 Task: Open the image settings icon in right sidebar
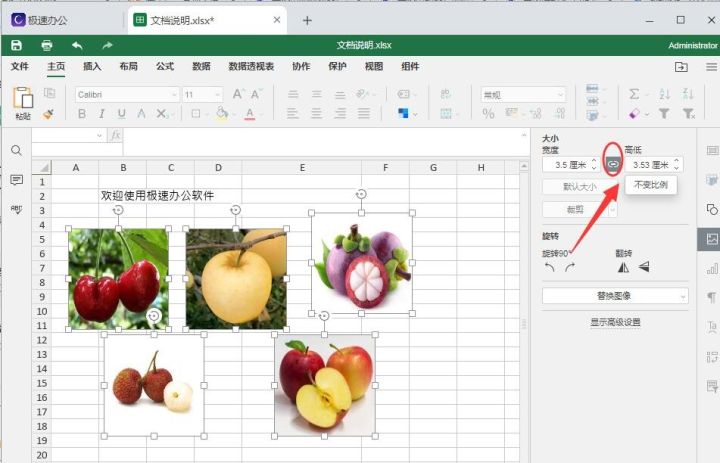(711, 239)
